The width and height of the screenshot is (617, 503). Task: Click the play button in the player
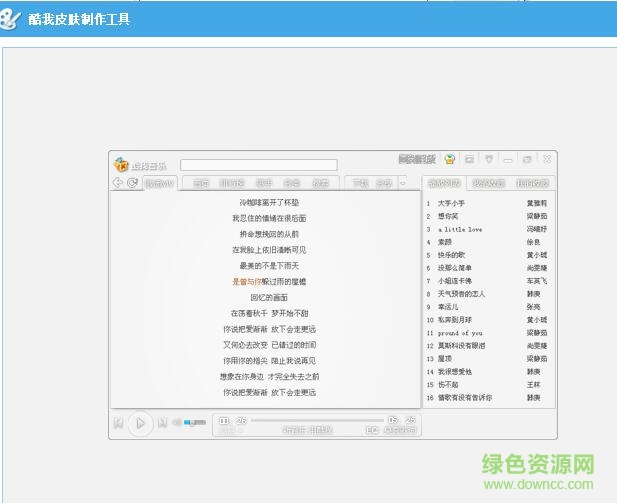(x=141, y=424)
